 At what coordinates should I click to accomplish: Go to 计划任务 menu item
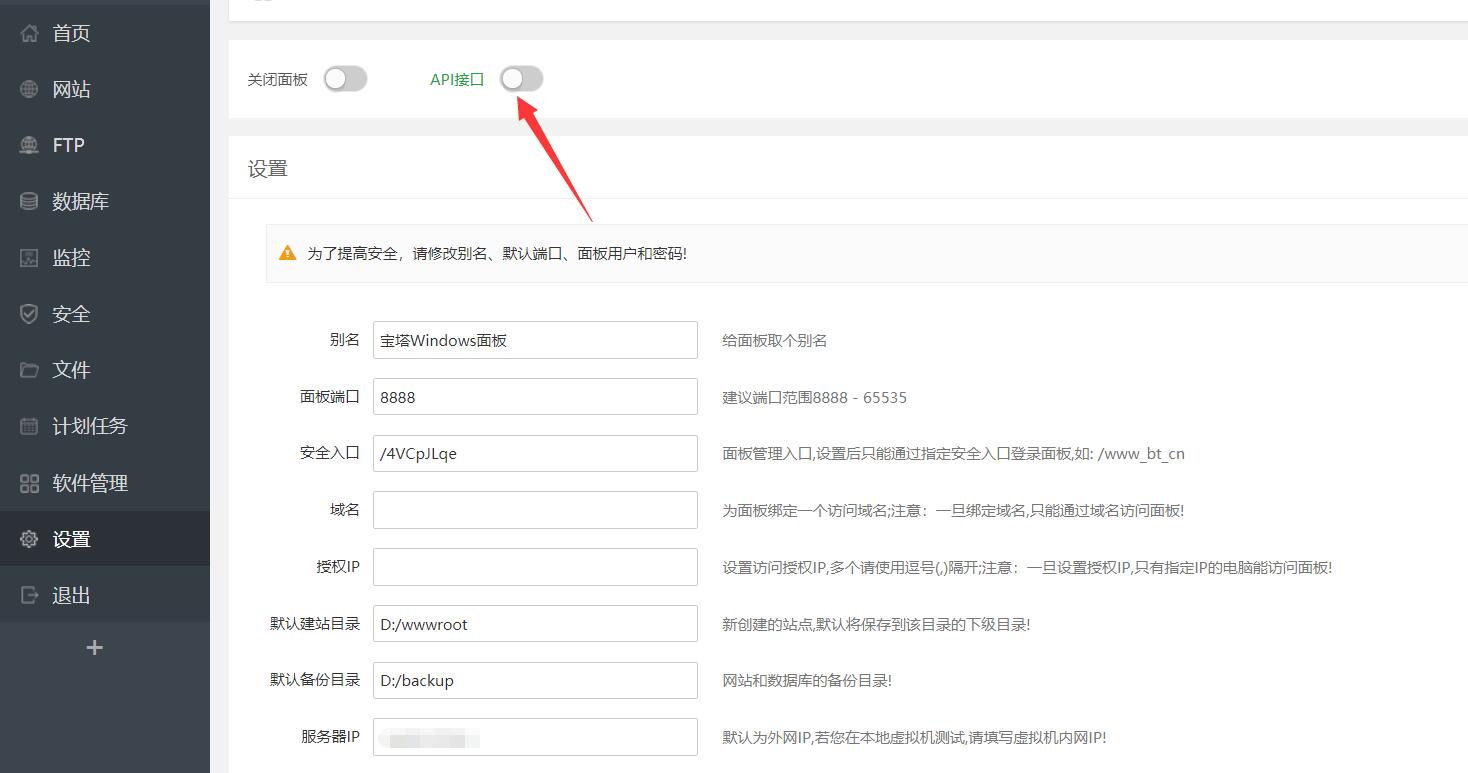(105, 426)
